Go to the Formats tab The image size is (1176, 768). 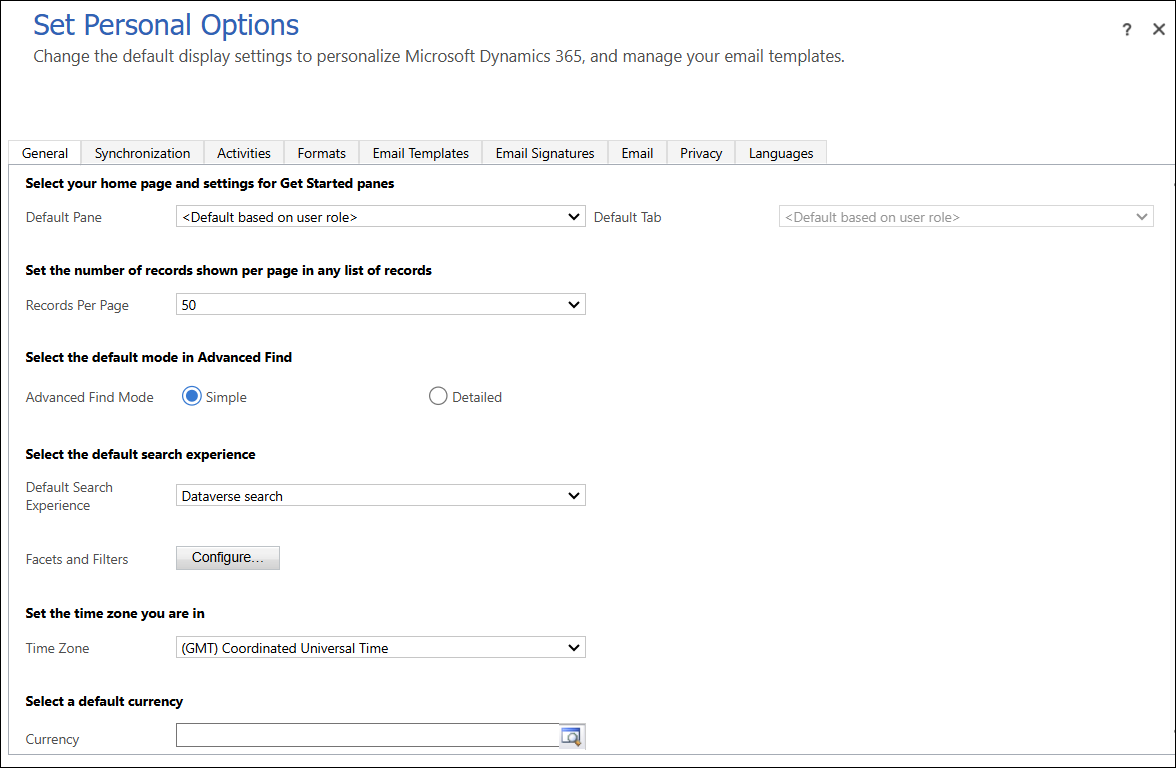coord(322,153)
